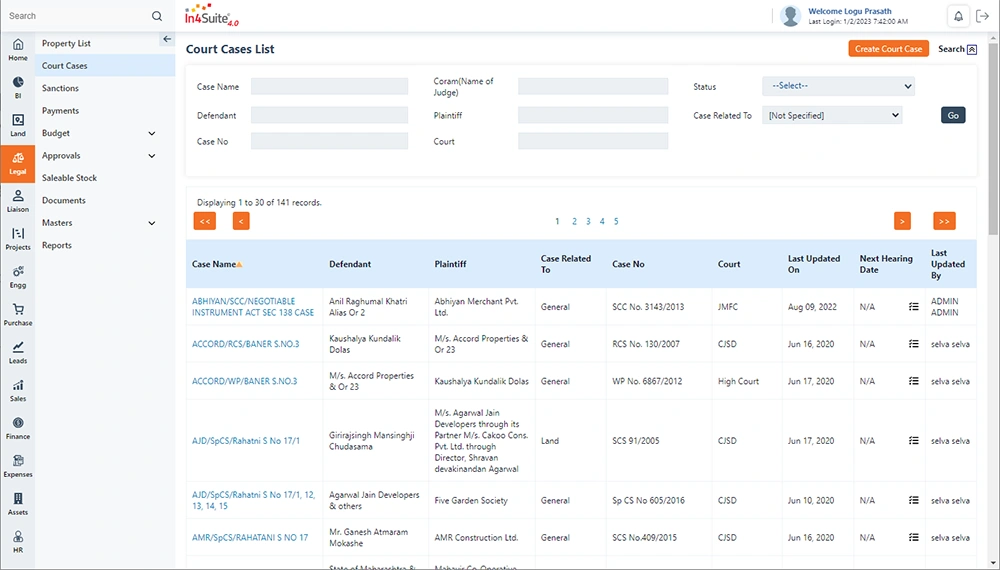Expand the Masters submenu
The image size is (1000, 570).
152,223
